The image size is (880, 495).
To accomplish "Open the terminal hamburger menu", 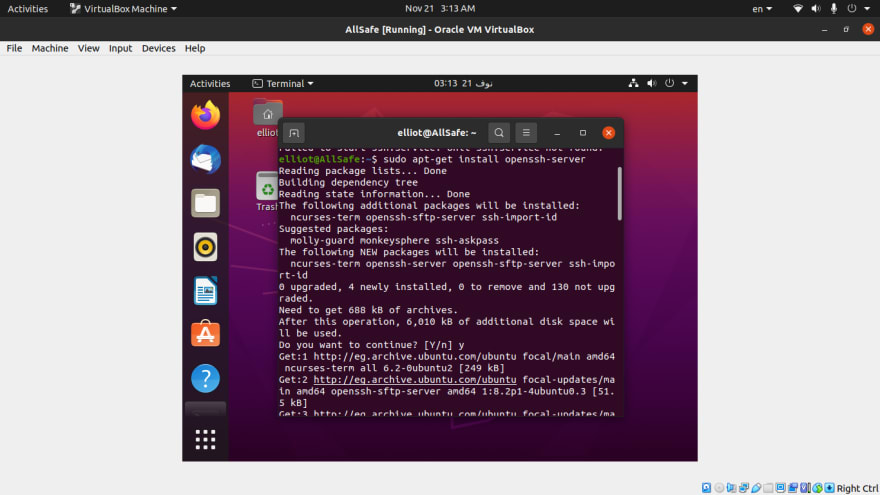I will click(x=526, y=133).
